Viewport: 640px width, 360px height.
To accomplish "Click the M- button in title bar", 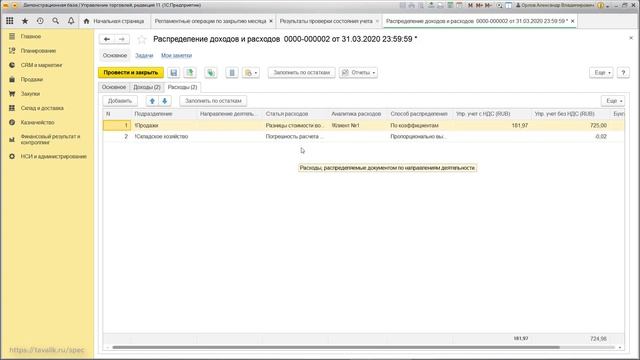I will coord(488,5).
